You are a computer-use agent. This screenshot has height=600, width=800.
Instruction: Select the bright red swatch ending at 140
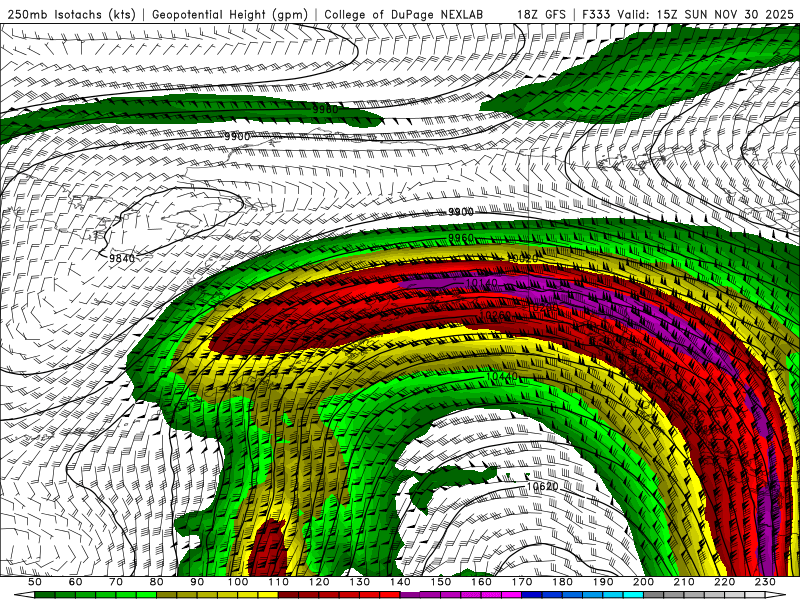point(390,595)
